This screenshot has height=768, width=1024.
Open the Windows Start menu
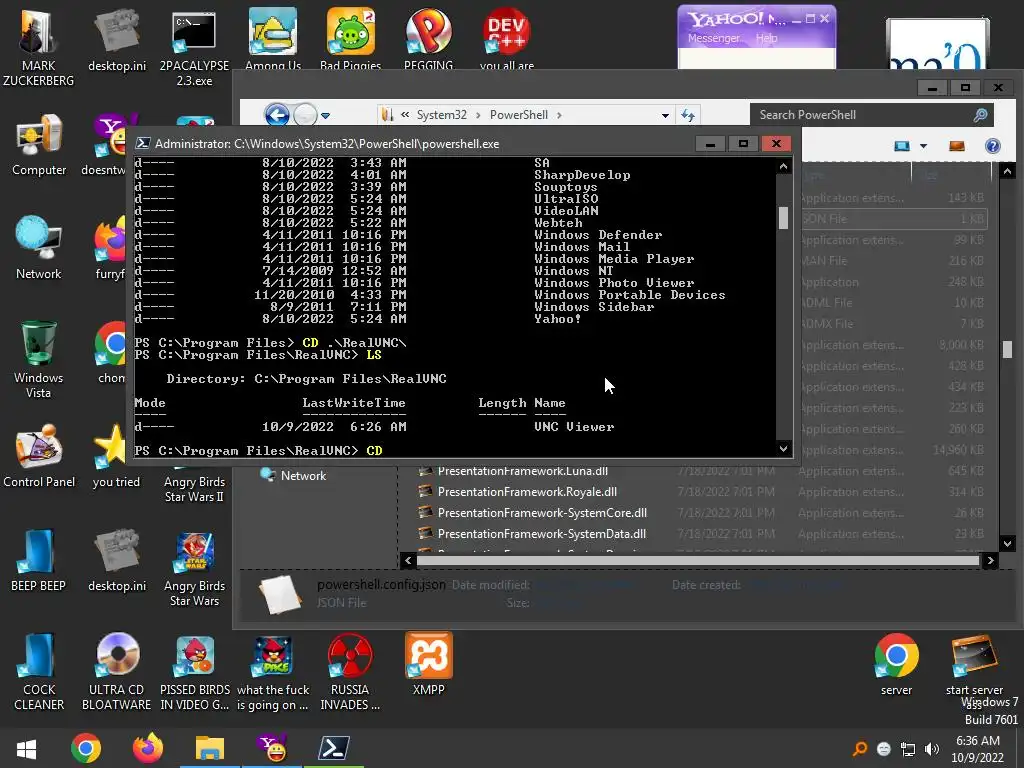tap(26, 749)
